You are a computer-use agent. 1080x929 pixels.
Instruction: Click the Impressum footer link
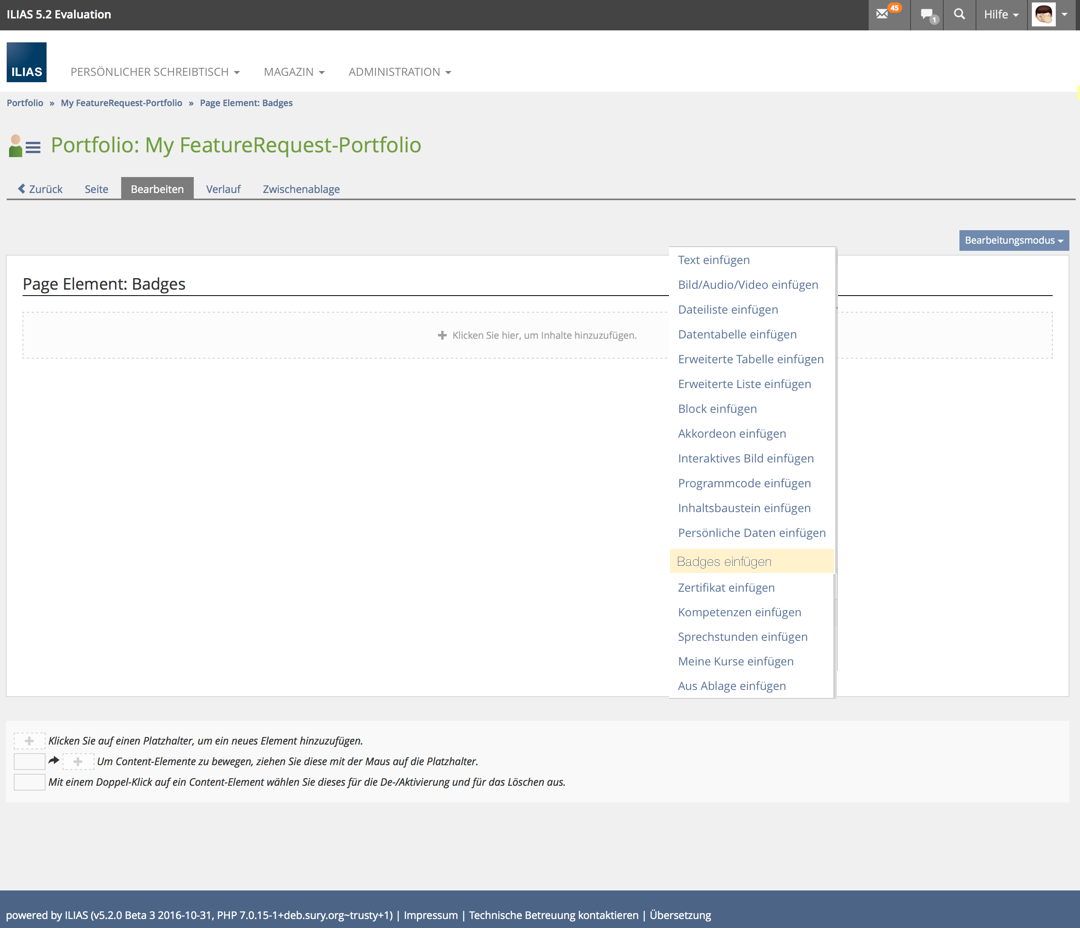pos(430,915)
